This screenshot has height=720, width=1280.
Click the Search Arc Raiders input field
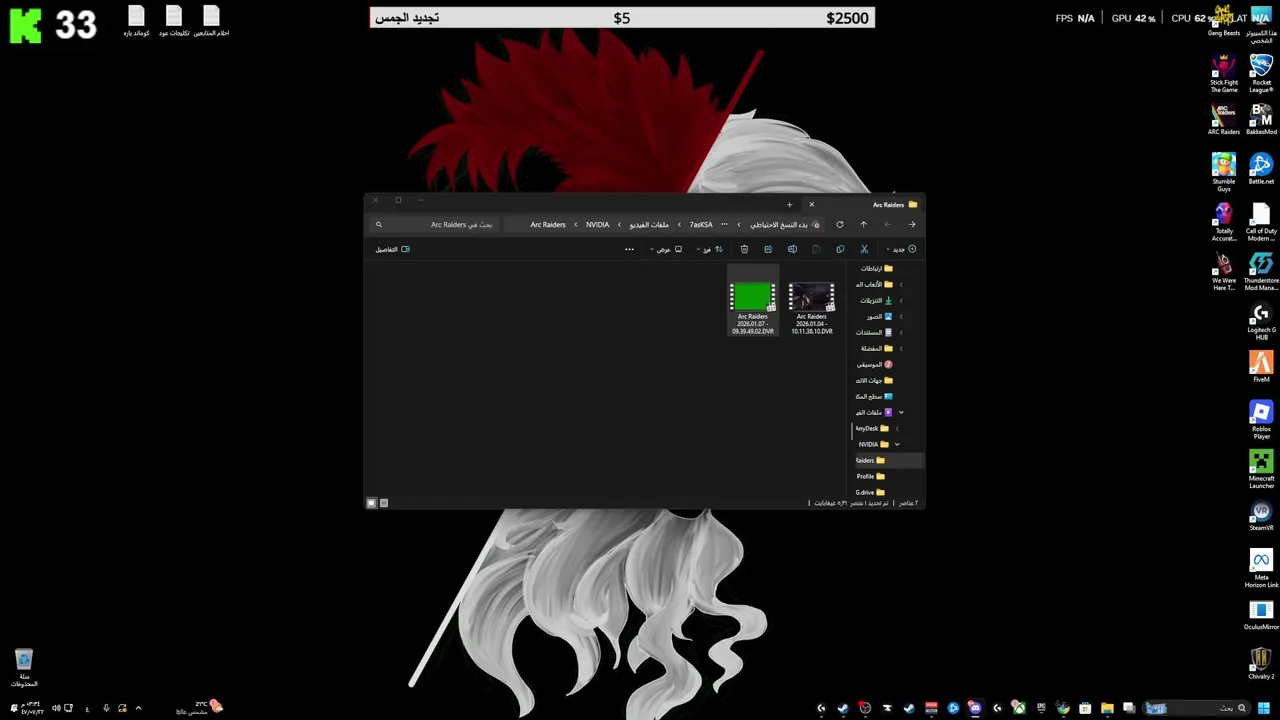435,225
